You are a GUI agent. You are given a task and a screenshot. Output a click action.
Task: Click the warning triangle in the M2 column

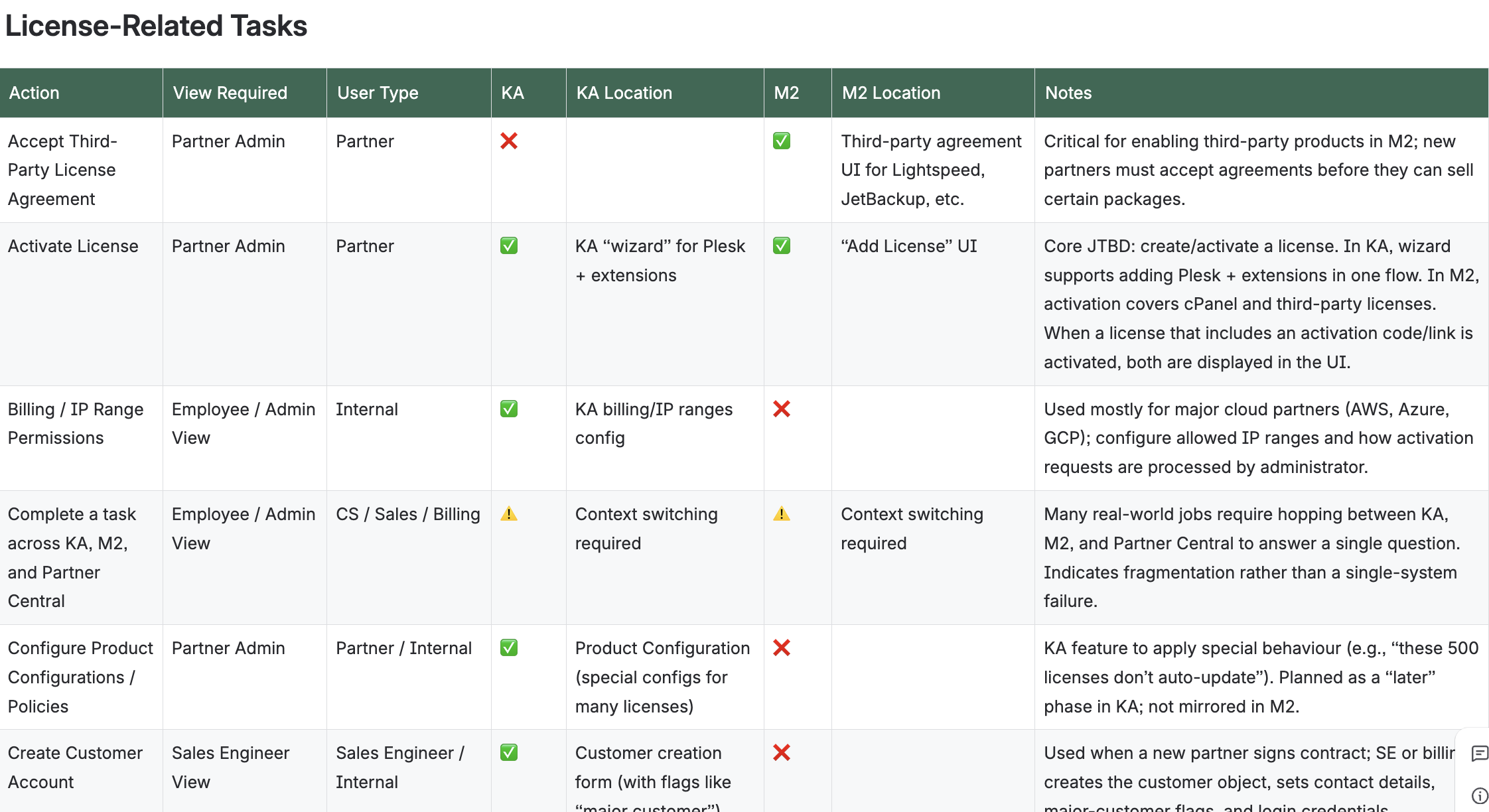(782, 513)
